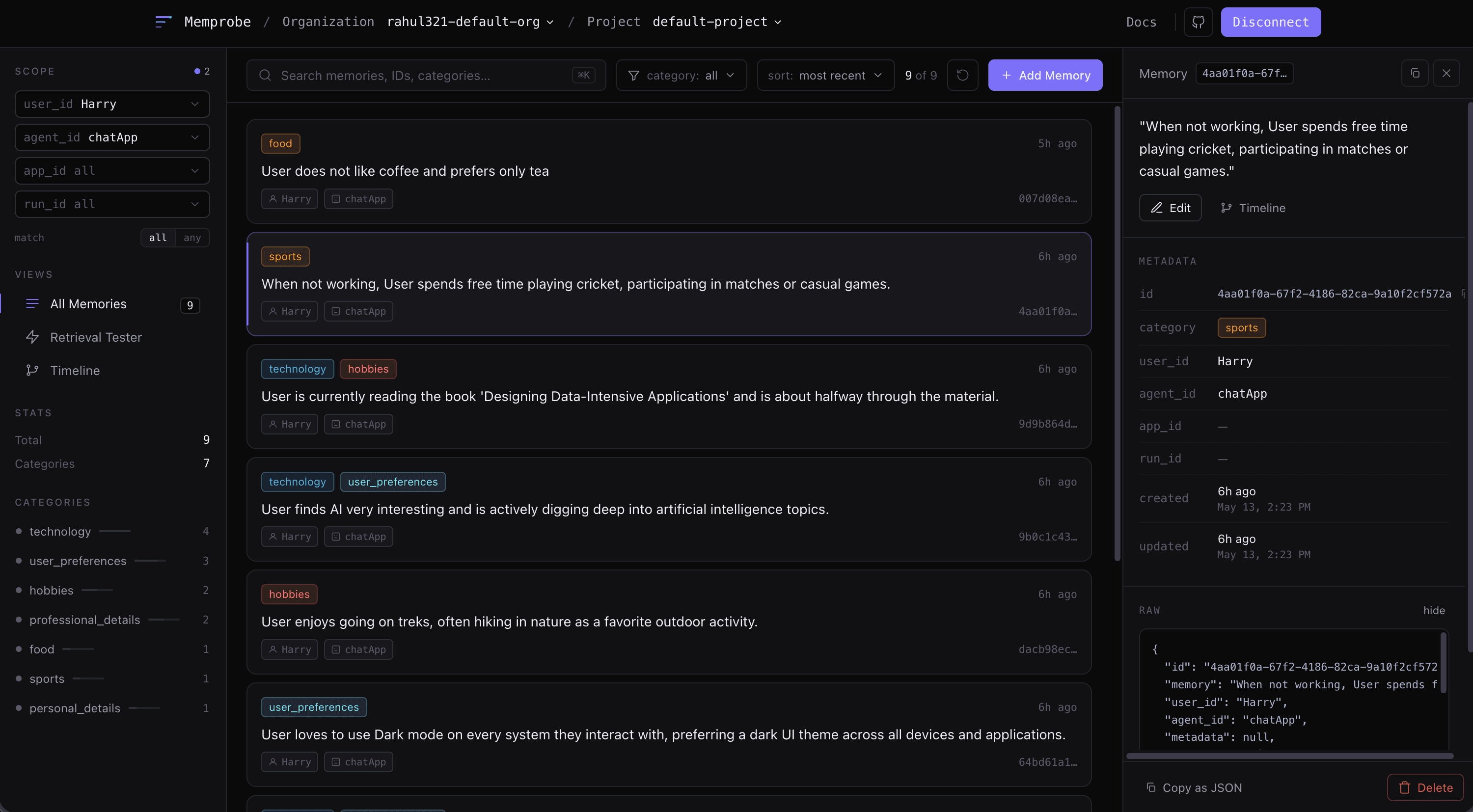
Task: Click the Memprobe title text
Action: click(218, 22)
